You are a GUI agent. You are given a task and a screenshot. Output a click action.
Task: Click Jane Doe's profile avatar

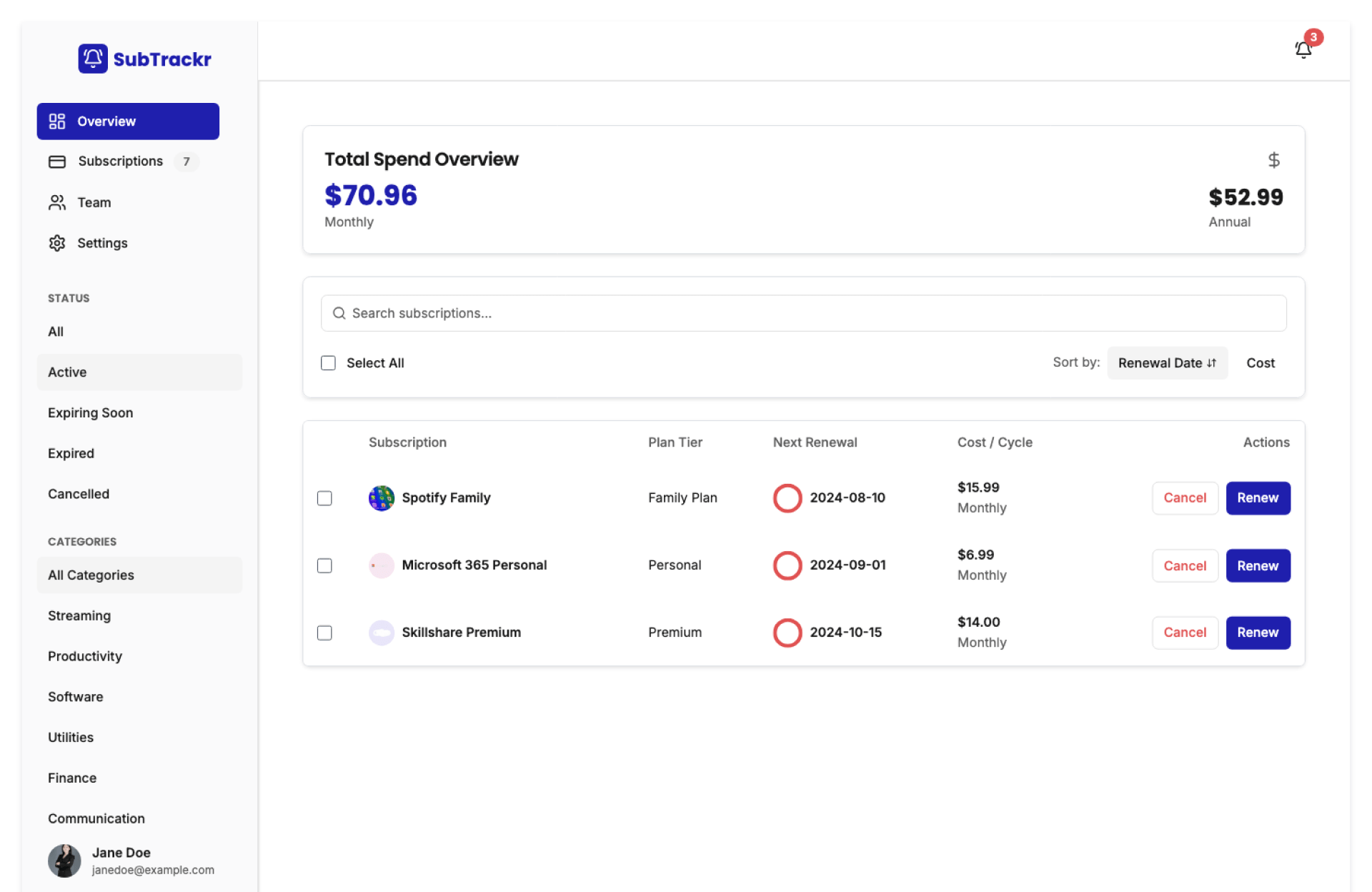coord(64,861)
